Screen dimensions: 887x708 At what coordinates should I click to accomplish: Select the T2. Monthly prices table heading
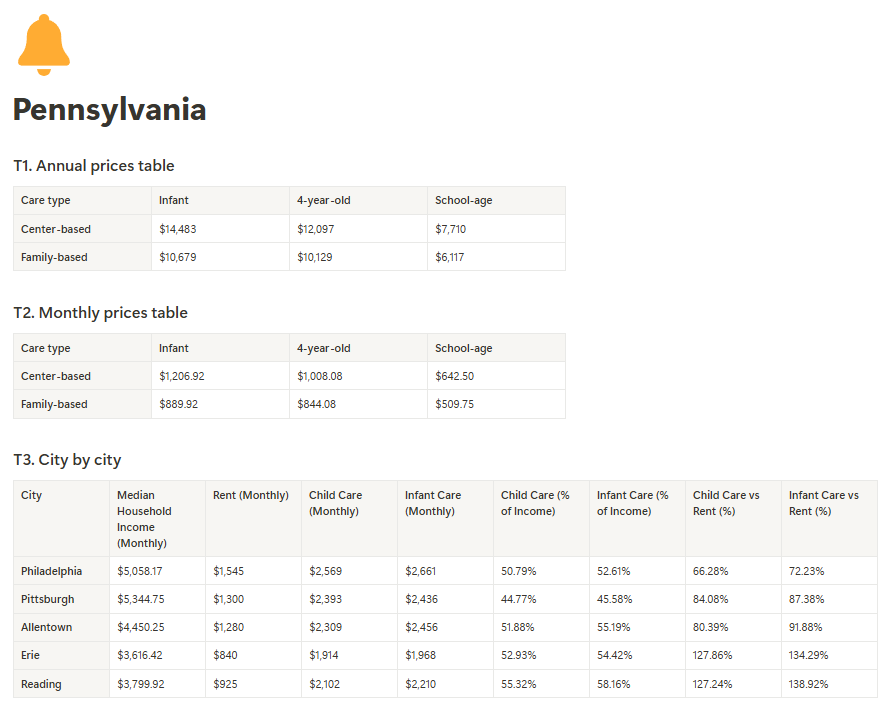[x=100, y=313]
